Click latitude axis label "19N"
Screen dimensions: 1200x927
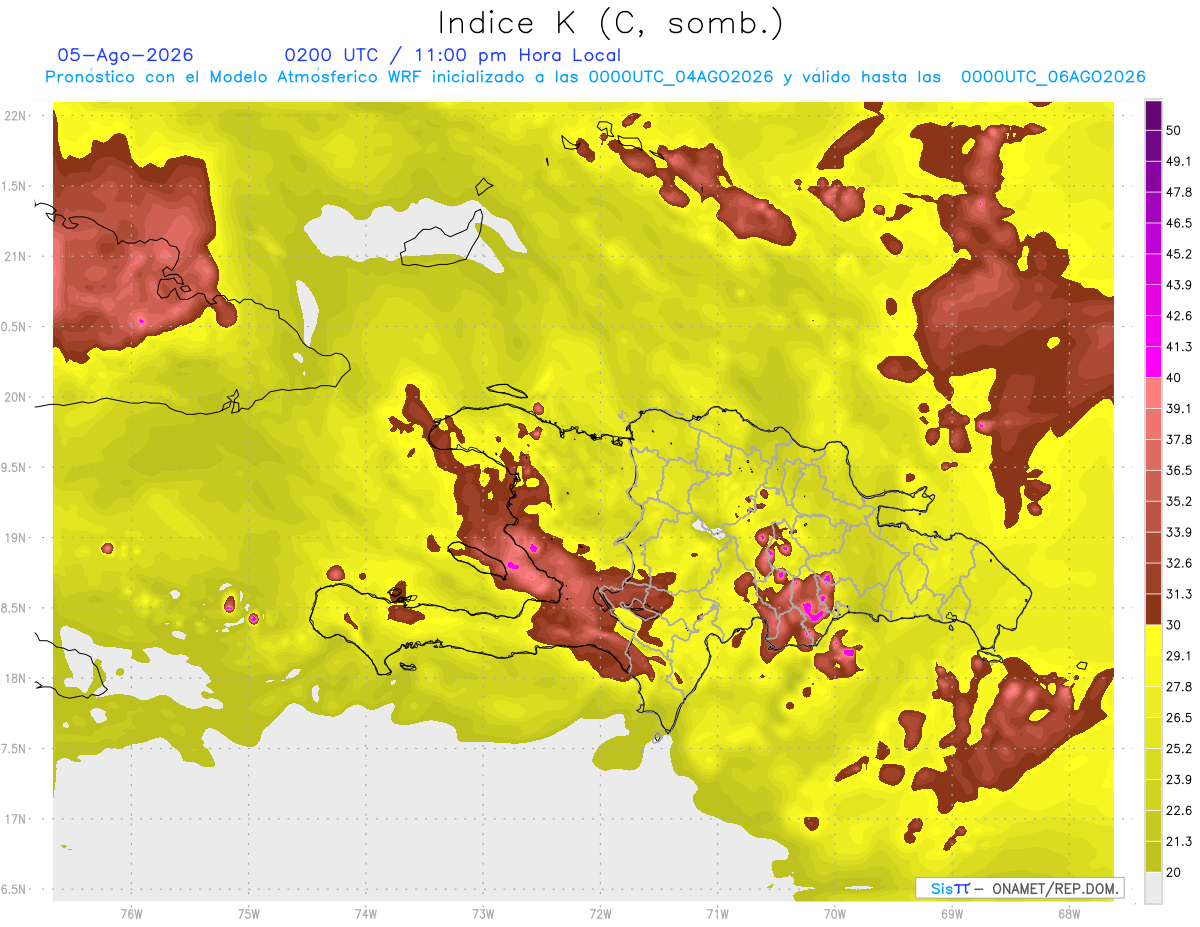click(15, 538)
